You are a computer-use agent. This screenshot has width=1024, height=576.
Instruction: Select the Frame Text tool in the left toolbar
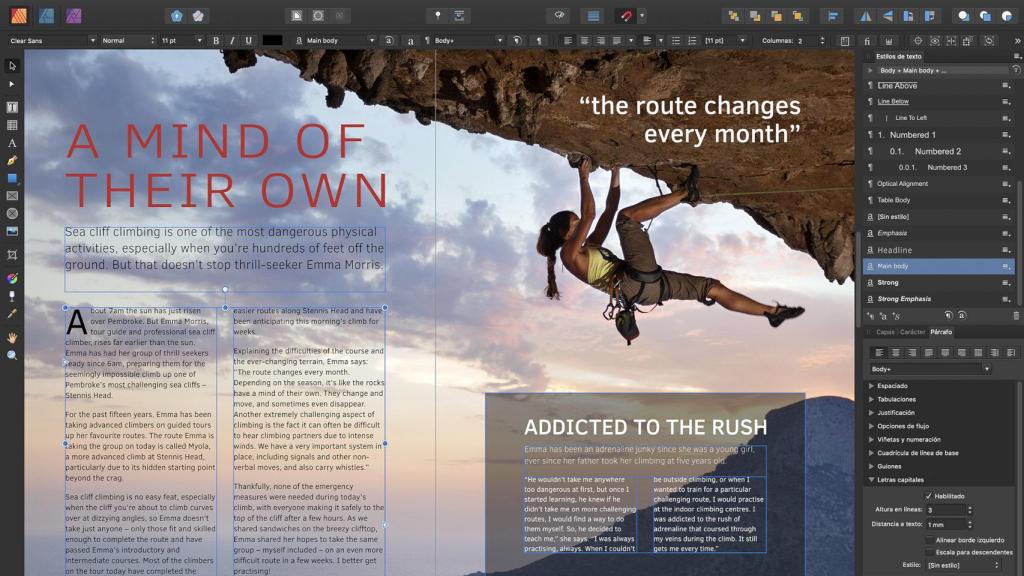(12, 107)
